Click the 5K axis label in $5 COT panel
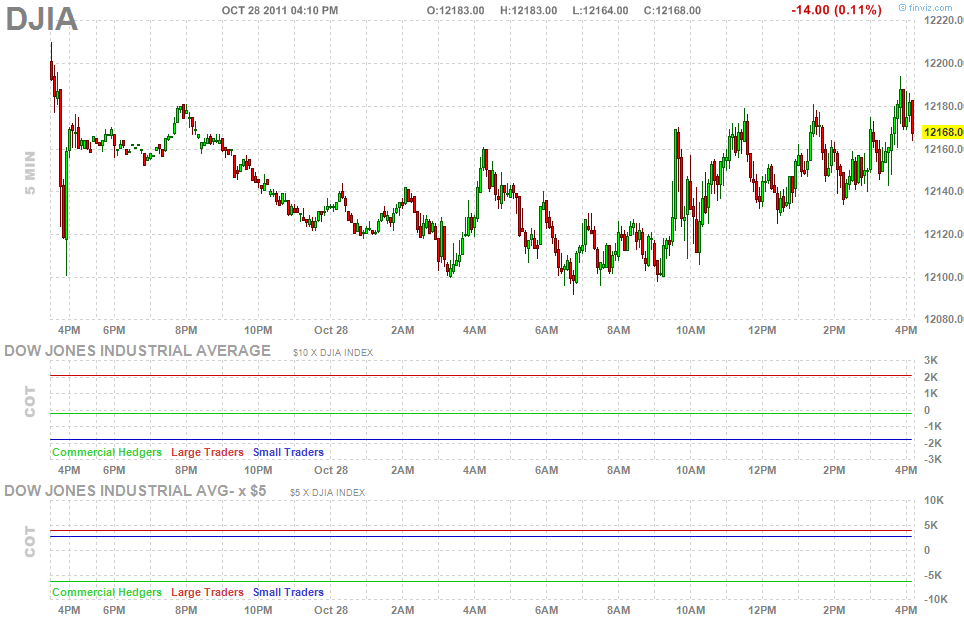964x620 pixels. [931, 525]
